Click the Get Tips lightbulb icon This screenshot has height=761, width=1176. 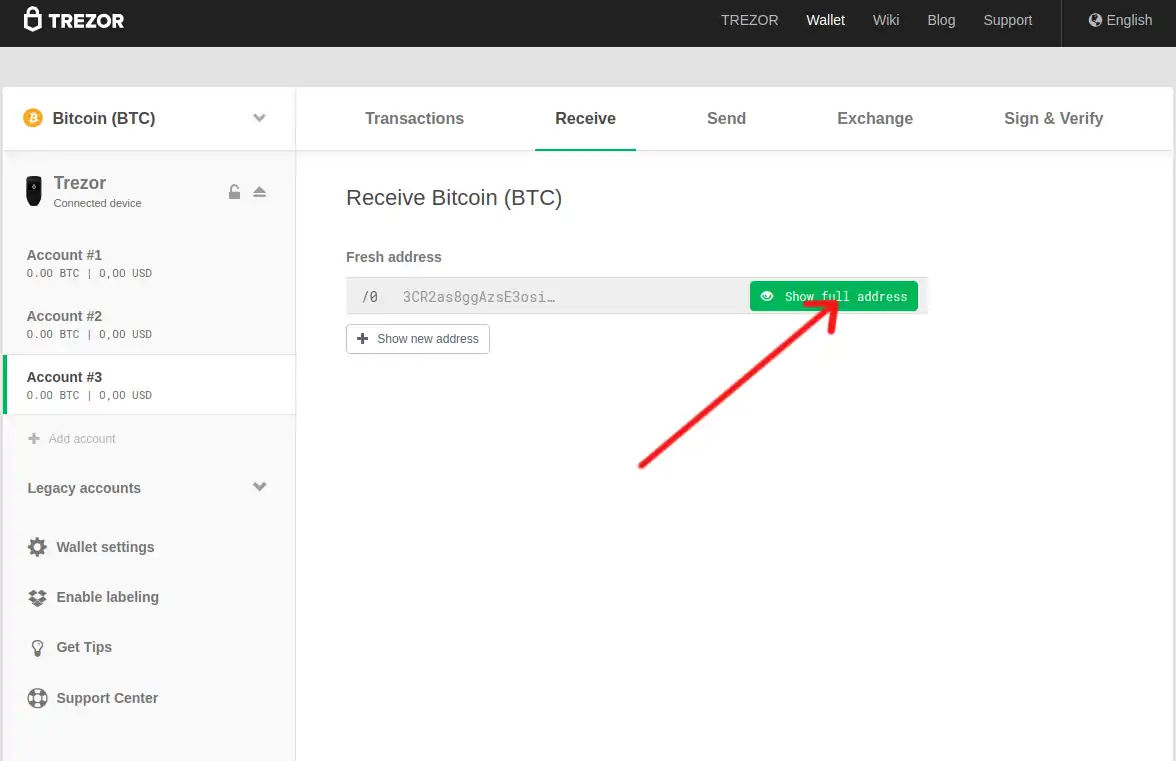pos(37,648)
